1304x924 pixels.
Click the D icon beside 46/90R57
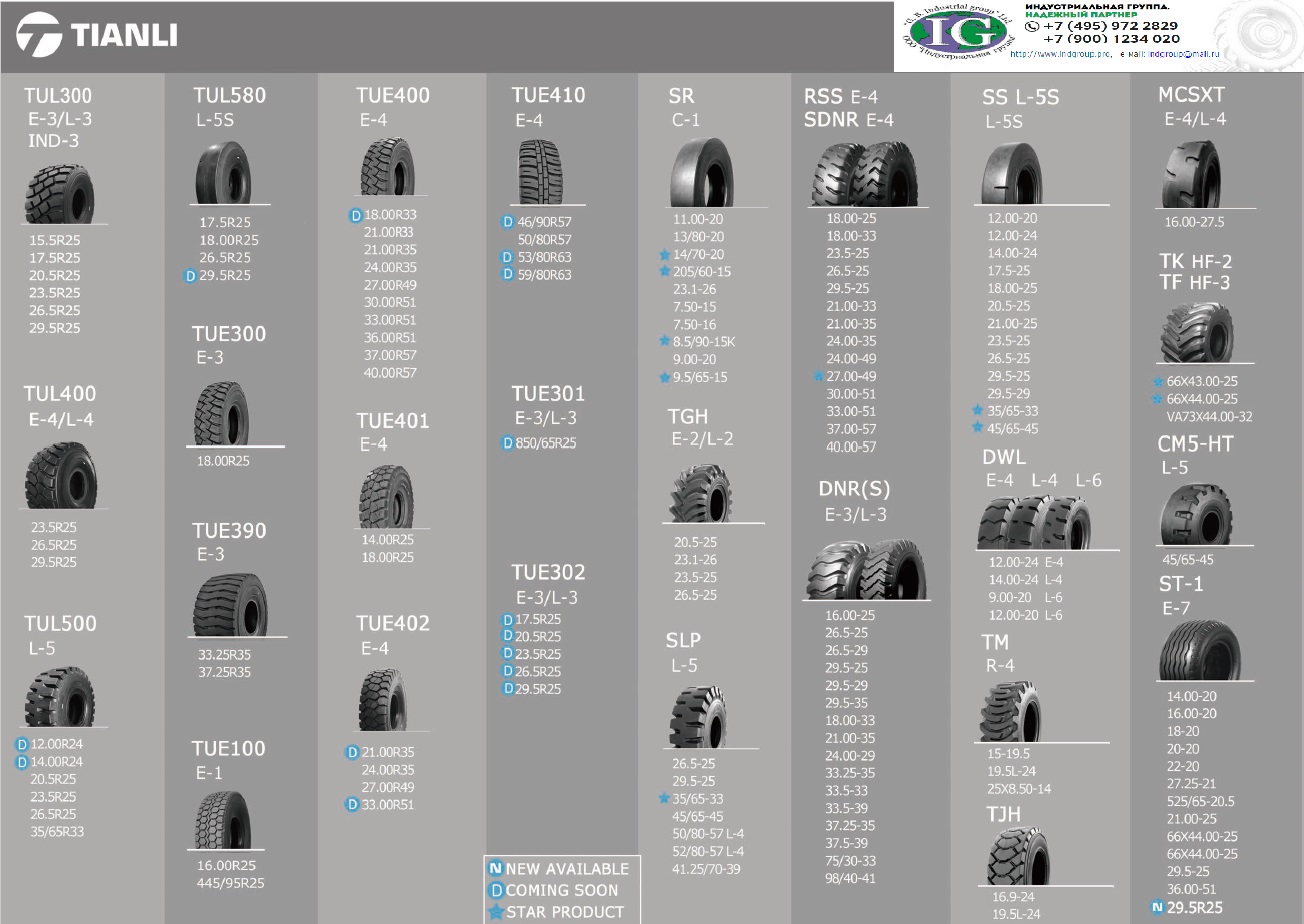click(x=508, y=222)
